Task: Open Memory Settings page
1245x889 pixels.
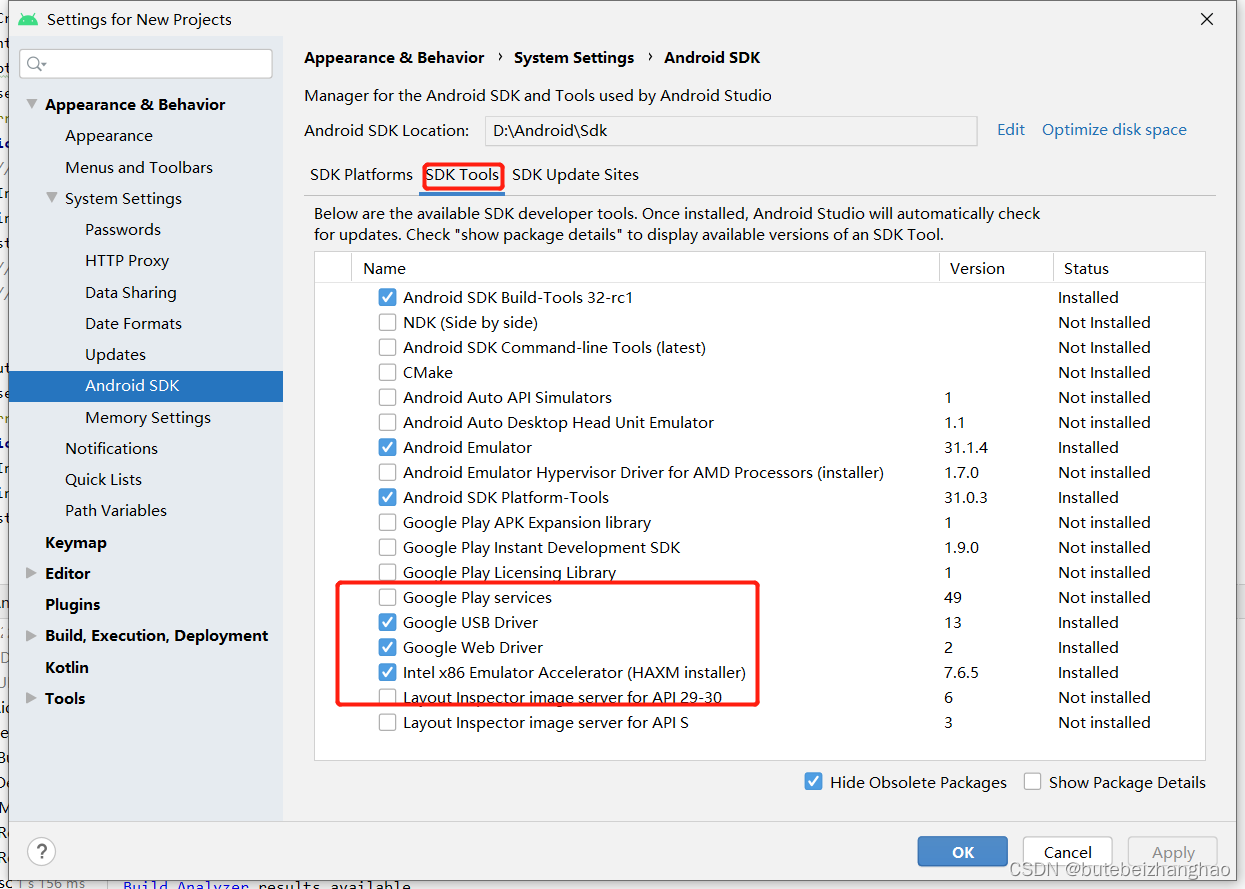Action: point(148,417)
